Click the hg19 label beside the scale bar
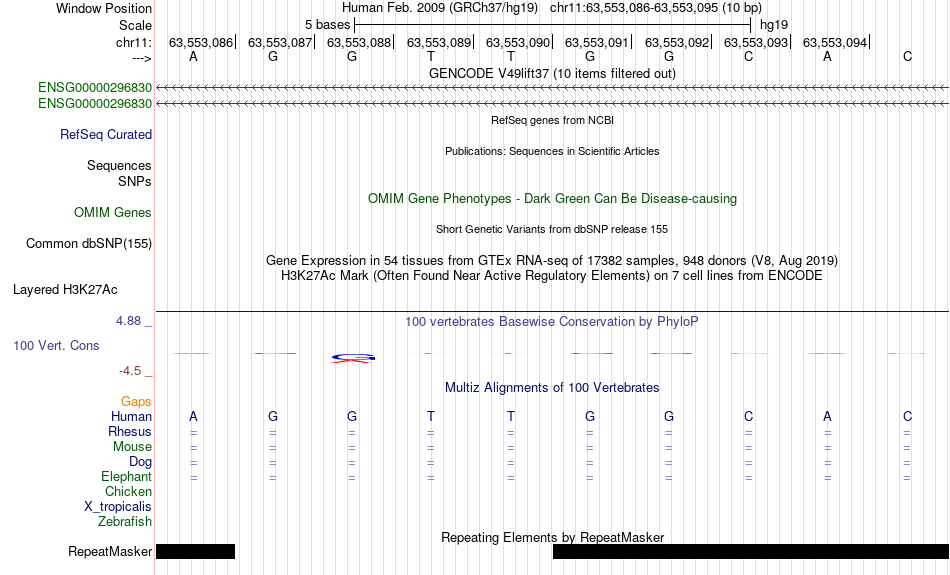Image resolution: width=950 pixels, height=575 pixels. tap(774, 25)
